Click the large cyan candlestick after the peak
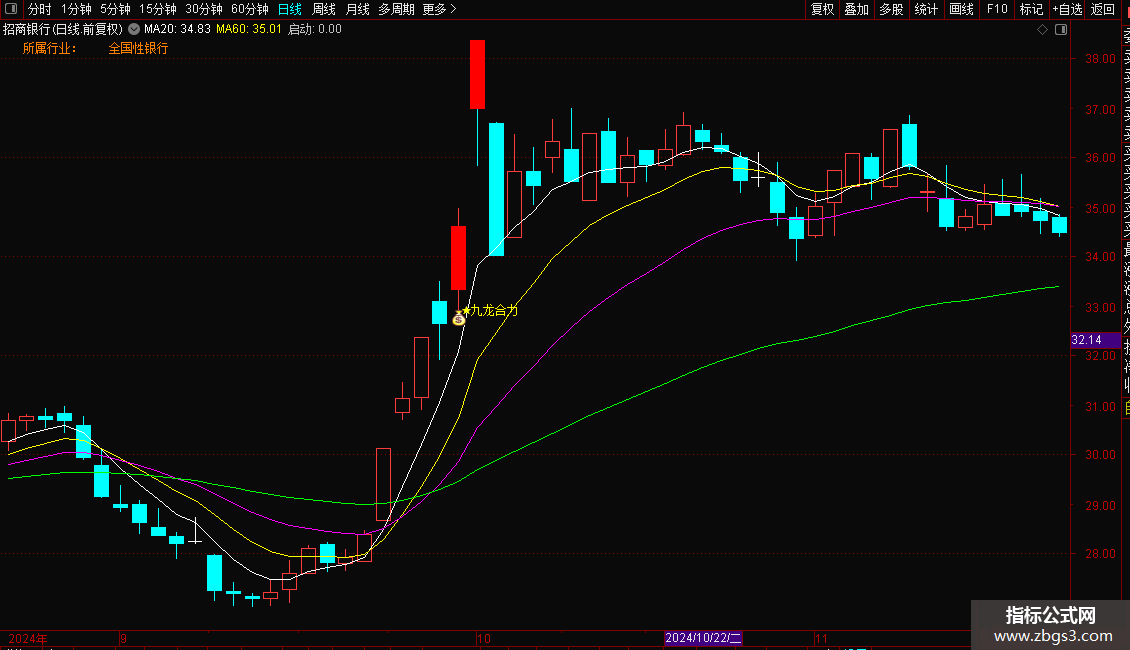1130x650 pixels. pyautogui.click(x=496, y=189)
